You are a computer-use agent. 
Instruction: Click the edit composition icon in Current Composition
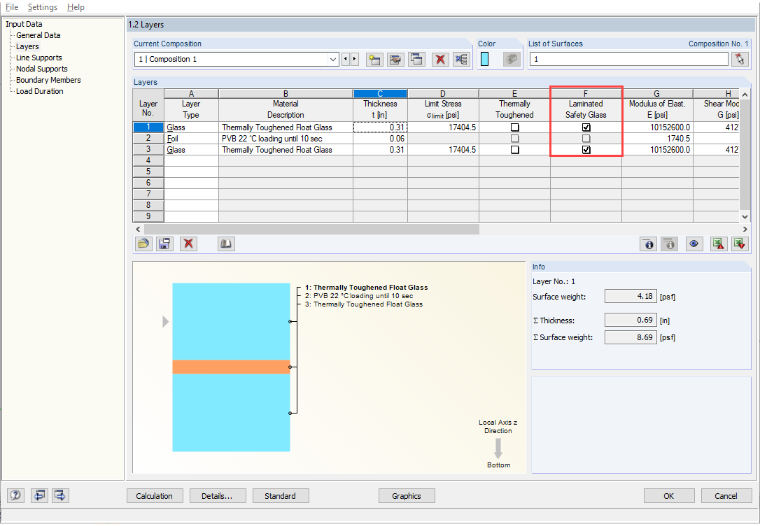[396, 60]
